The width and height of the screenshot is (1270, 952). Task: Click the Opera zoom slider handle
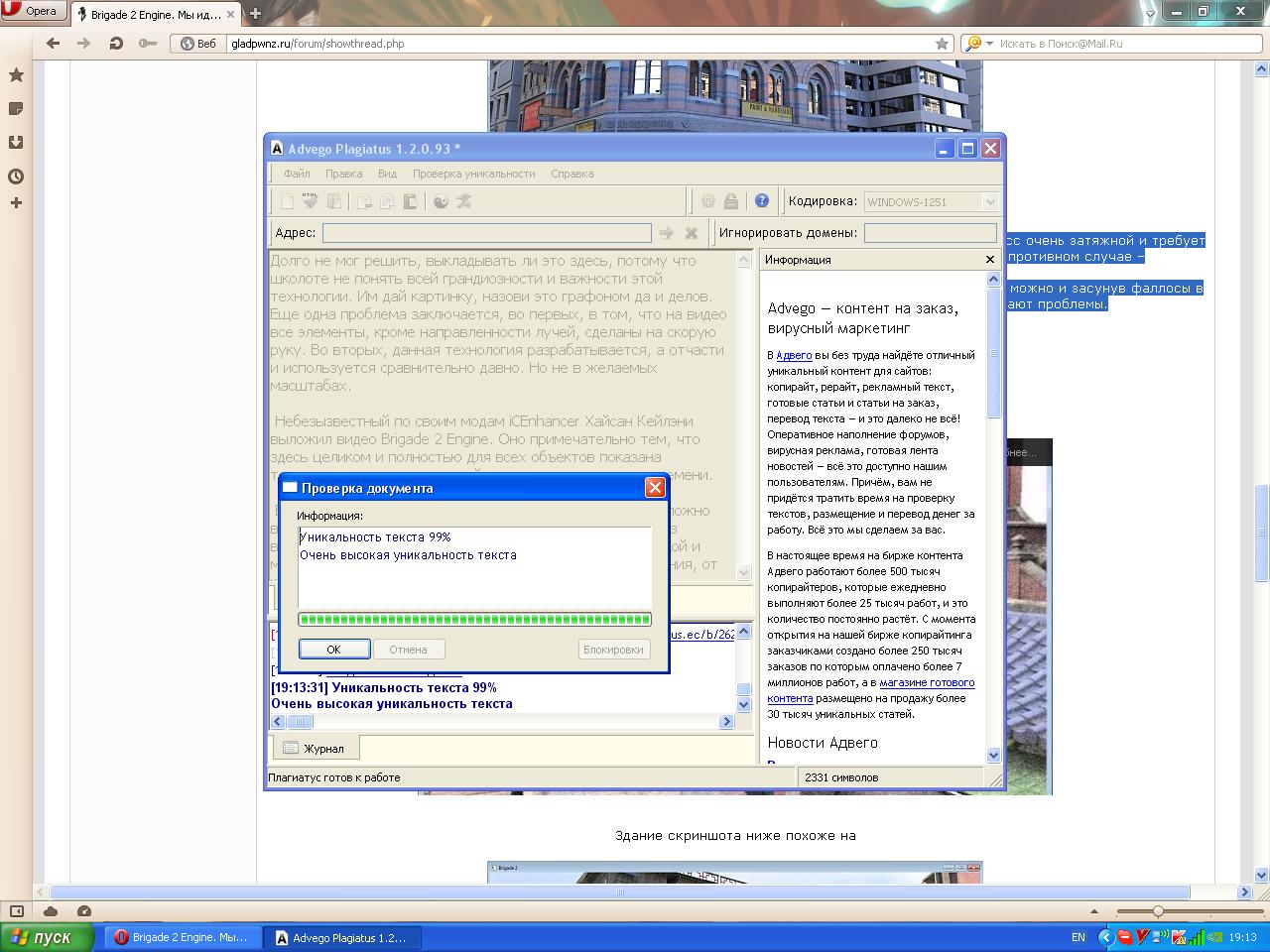[x=1157, y=911]
